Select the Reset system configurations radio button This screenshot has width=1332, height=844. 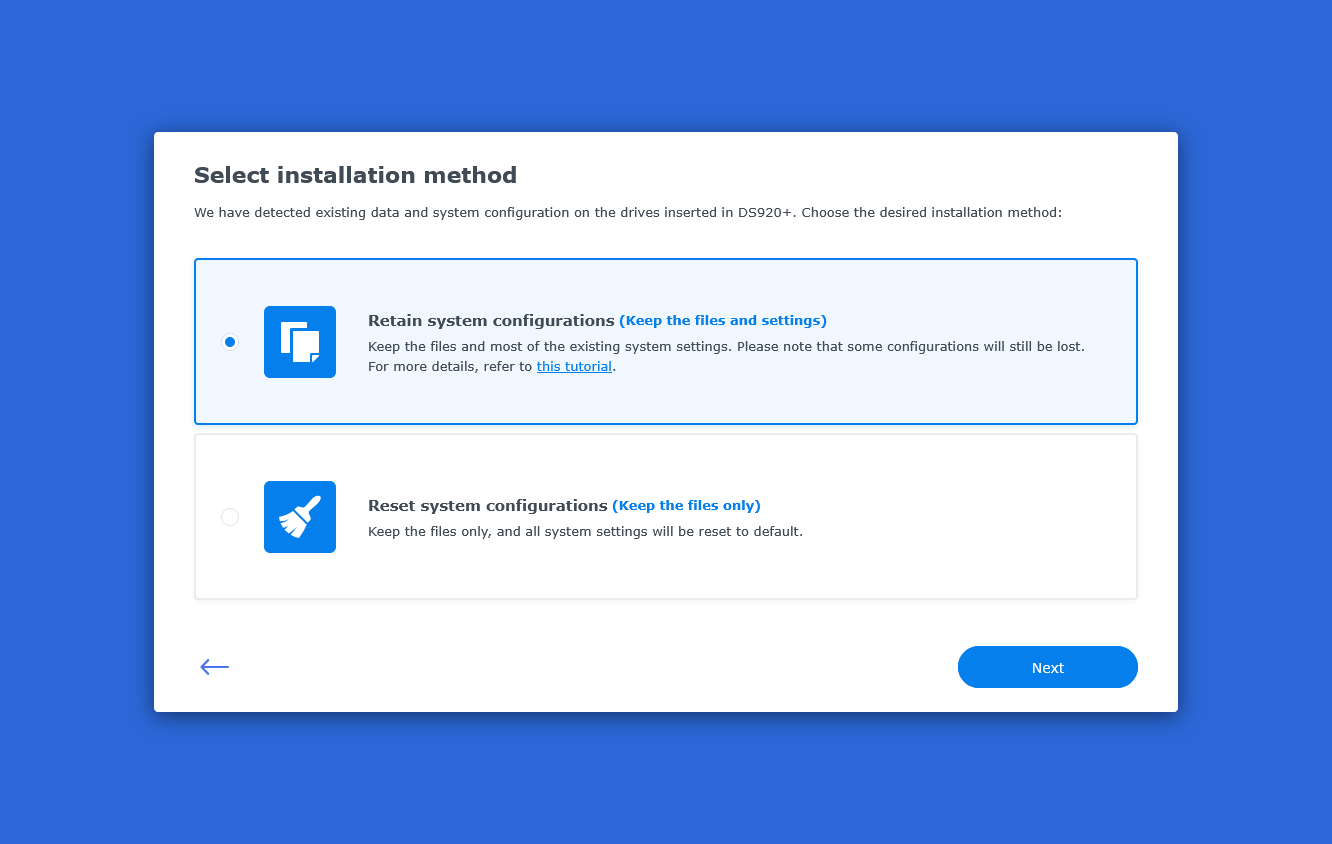click(x=230, y=517)
